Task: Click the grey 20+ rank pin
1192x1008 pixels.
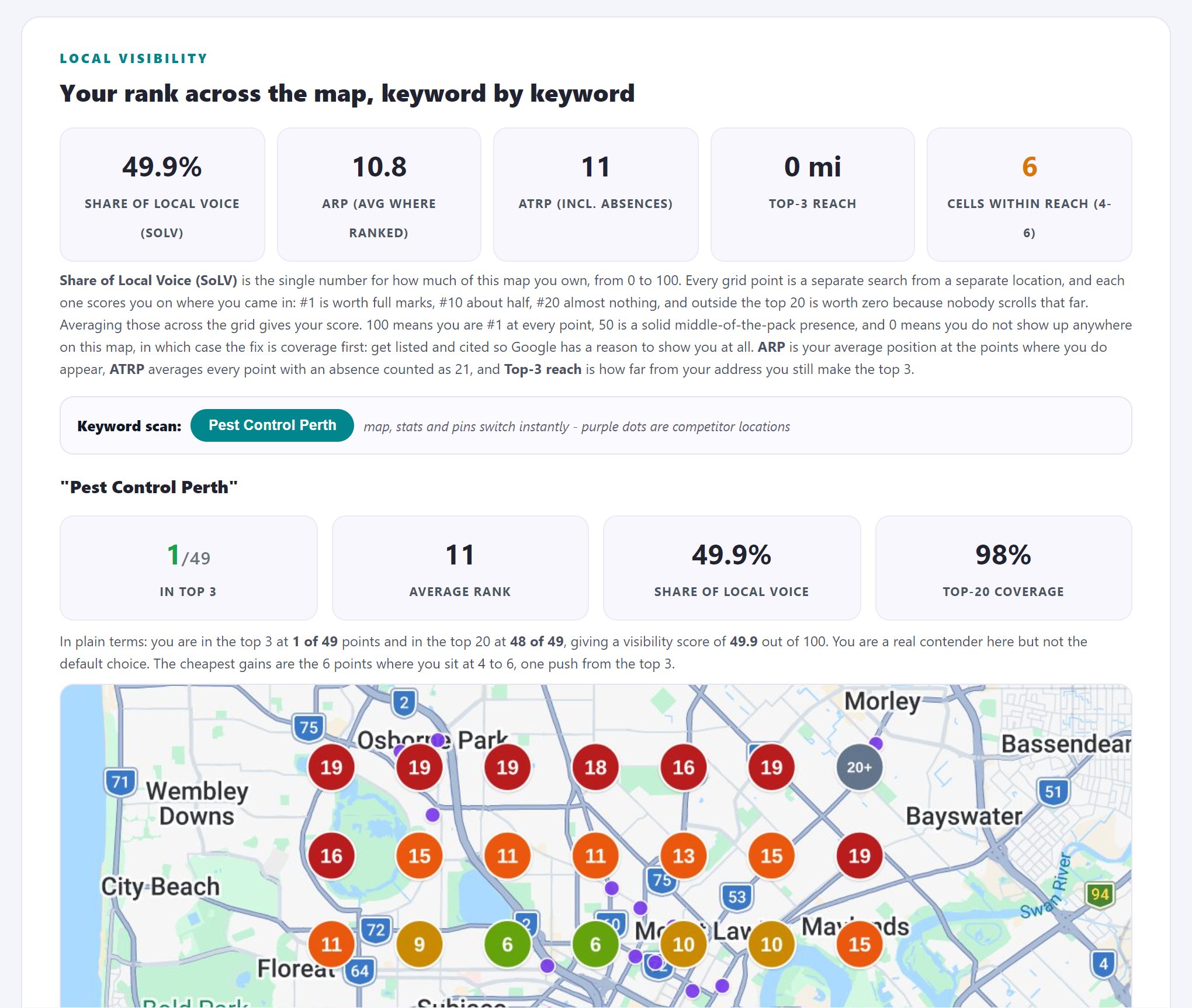Action: (x=859, y=767)
